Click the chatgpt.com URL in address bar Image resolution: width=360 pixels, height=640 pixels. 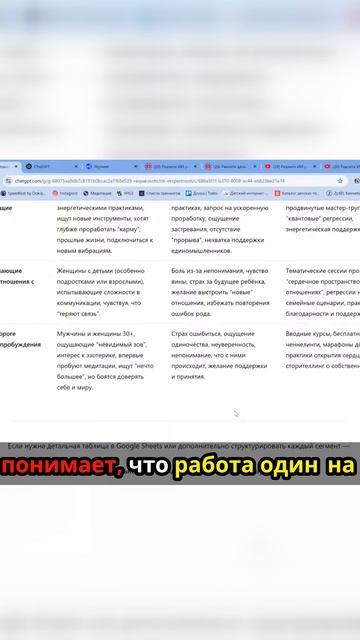(149, 181)
